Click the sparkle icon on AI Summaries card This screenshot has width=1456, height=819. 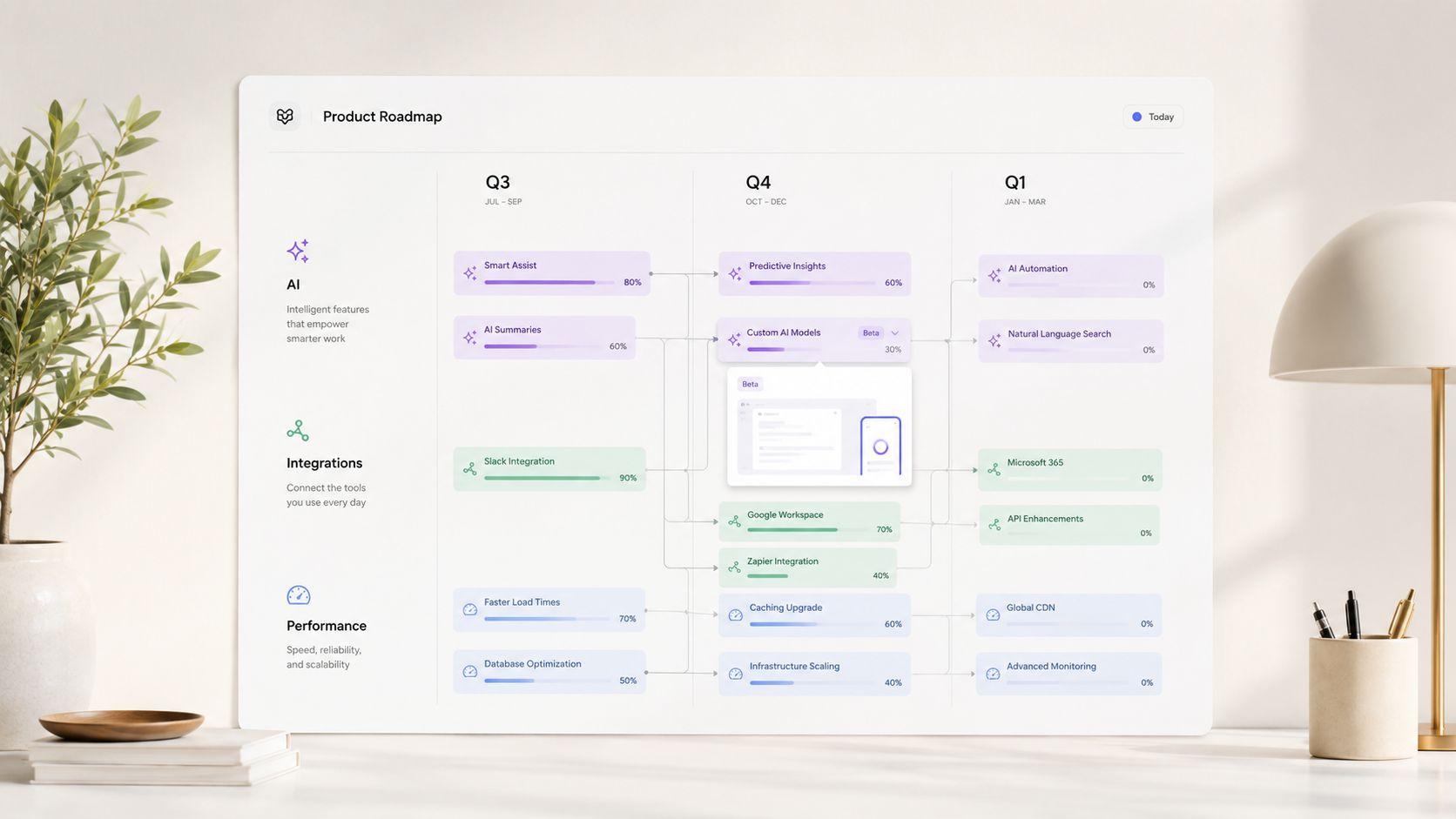(x=470, y=338)
